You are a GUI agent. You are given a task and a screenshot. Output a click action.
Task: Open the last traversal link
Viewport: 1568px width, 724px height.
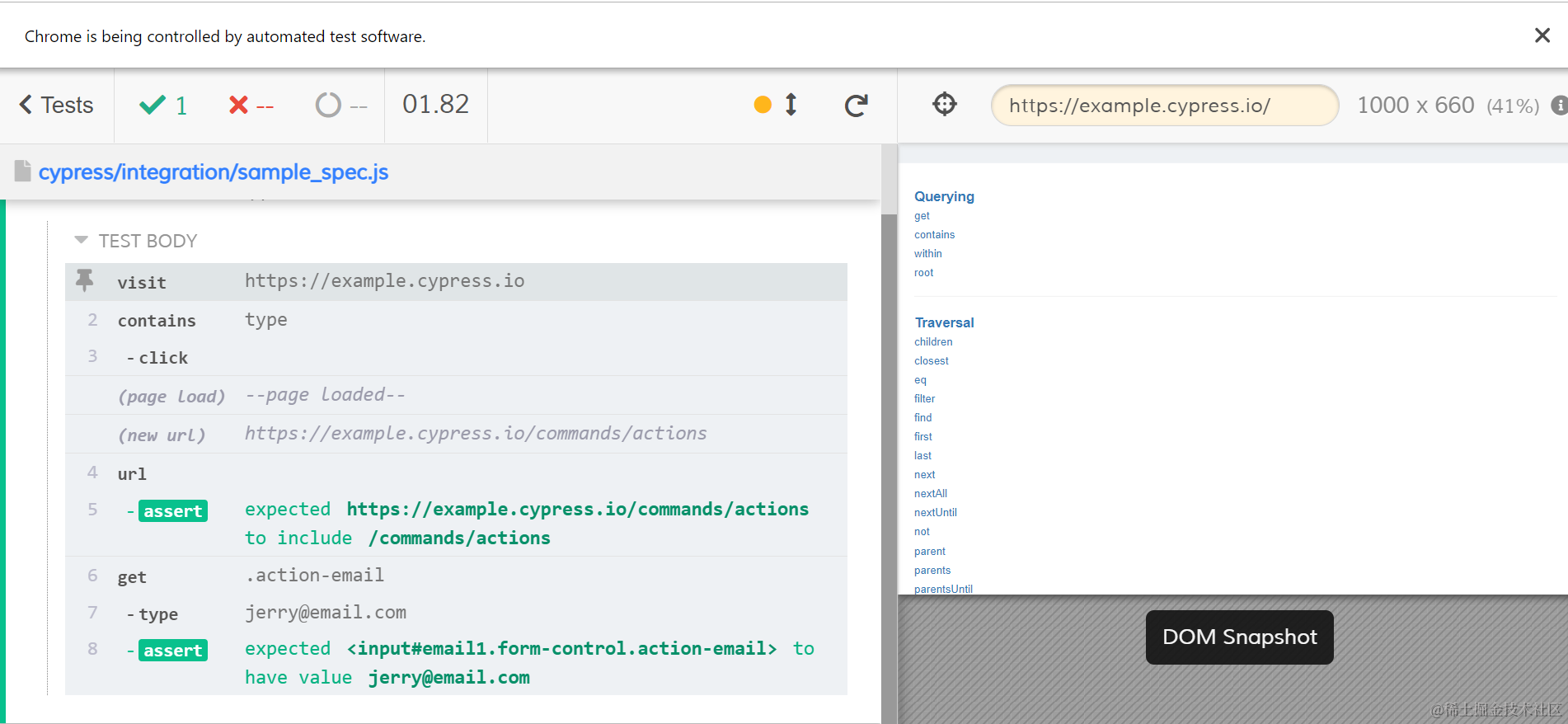922,456
